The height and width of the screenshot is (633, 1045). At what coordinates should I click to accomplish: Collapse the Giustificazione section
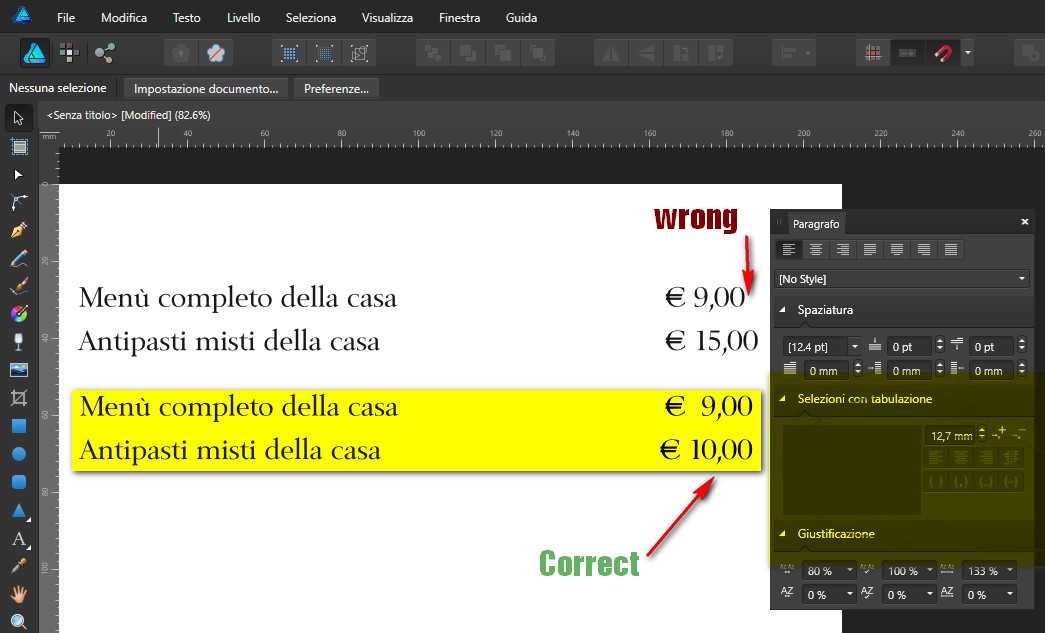[x=783, y=534]
